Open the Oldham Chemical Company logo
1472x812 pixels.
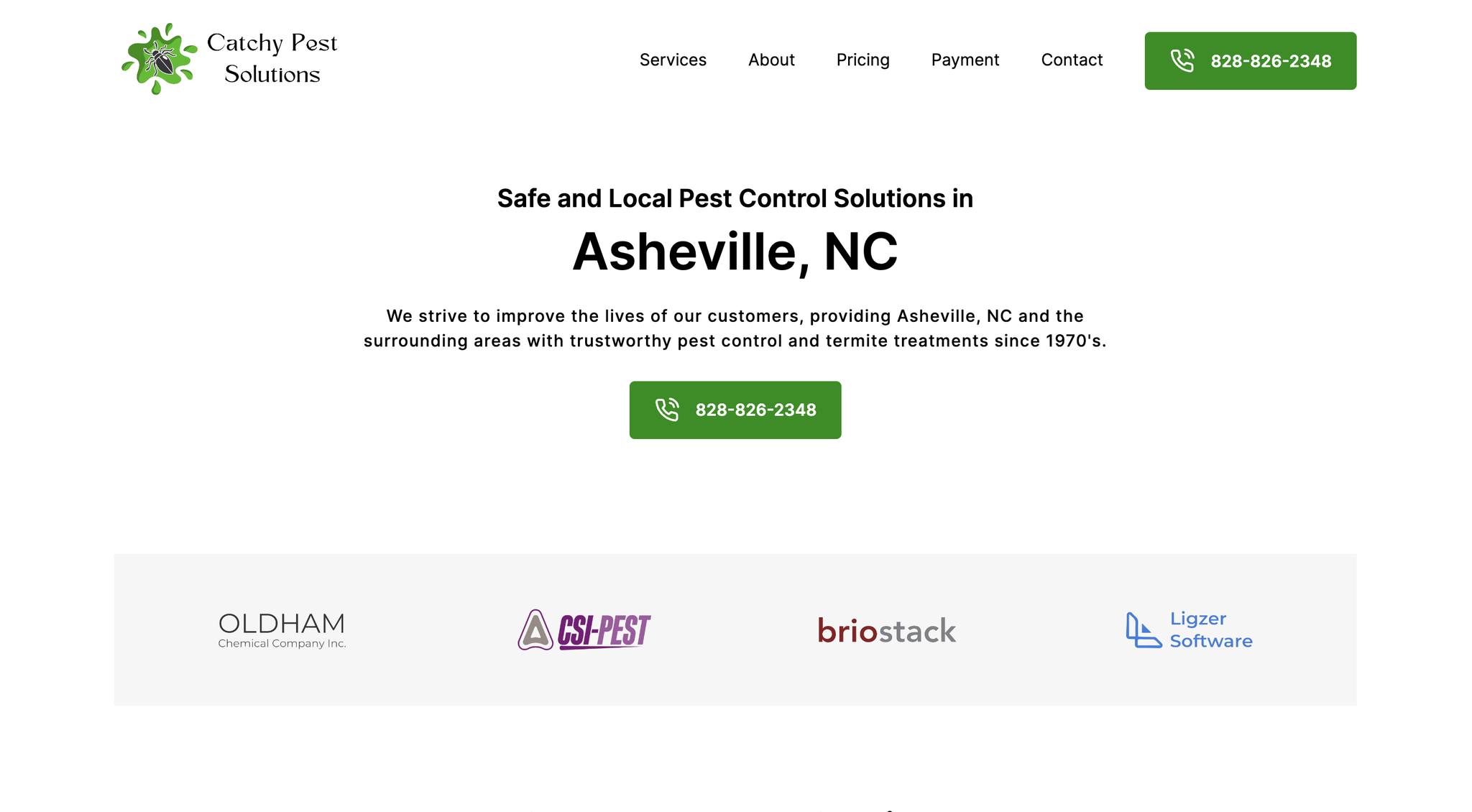pos(282,630)
